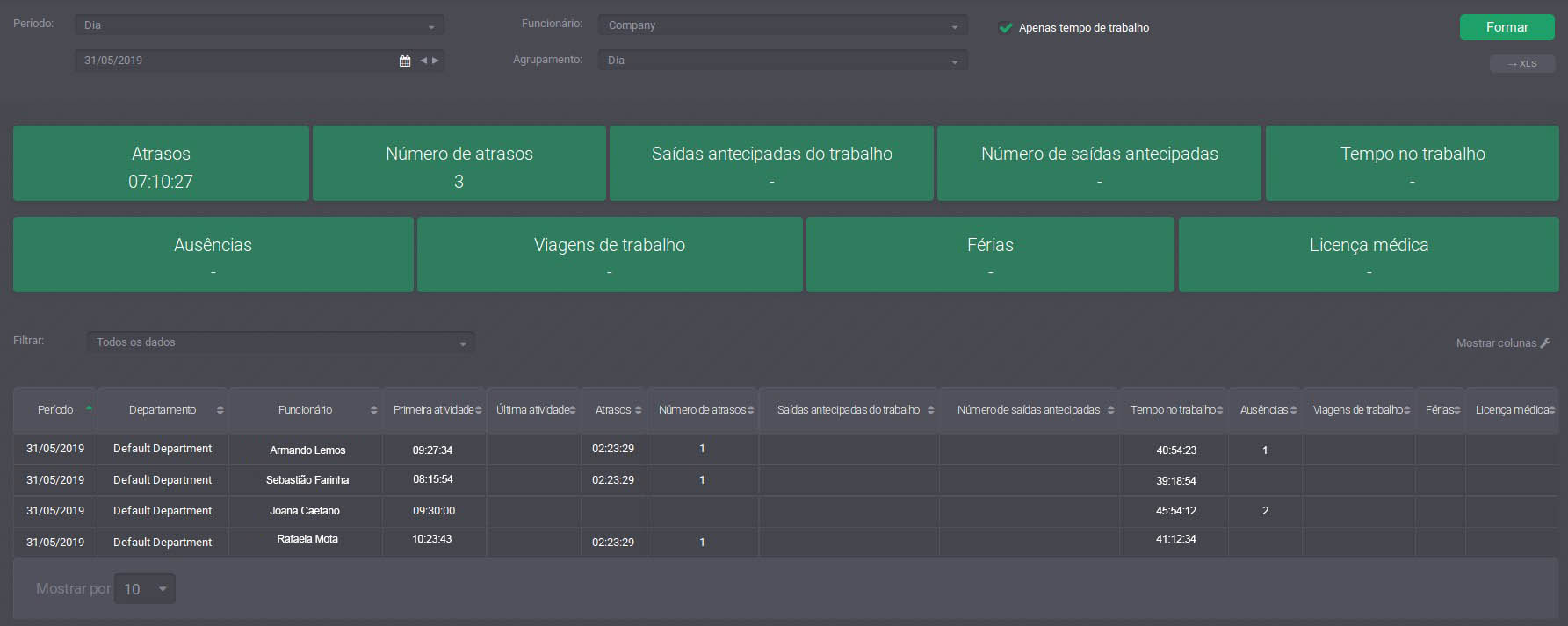
Task: Select the Ausências summary card
Action: [x=213, y=255]
